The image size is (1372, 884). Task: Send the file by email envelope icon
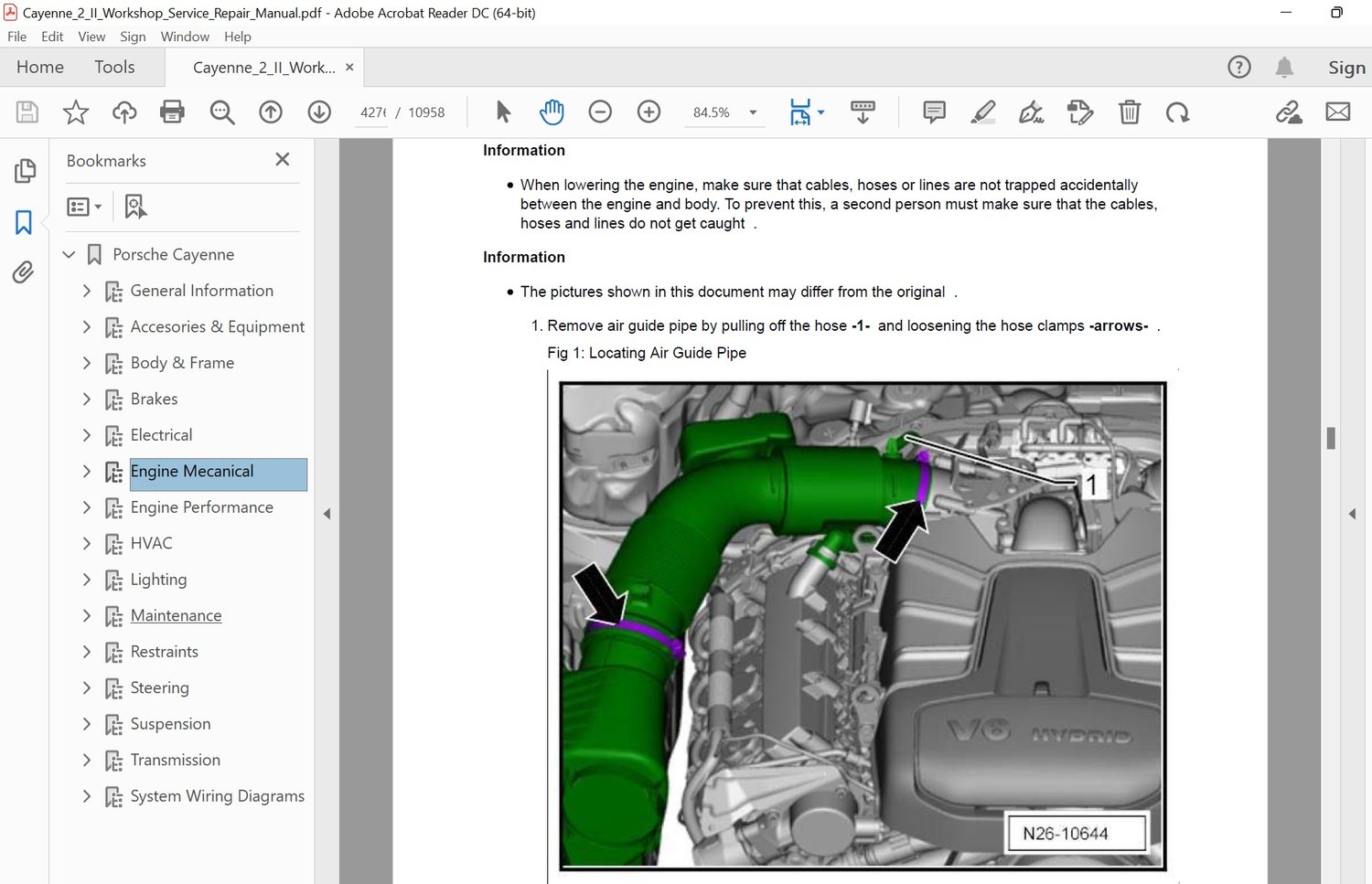[x=1338, y=112]
